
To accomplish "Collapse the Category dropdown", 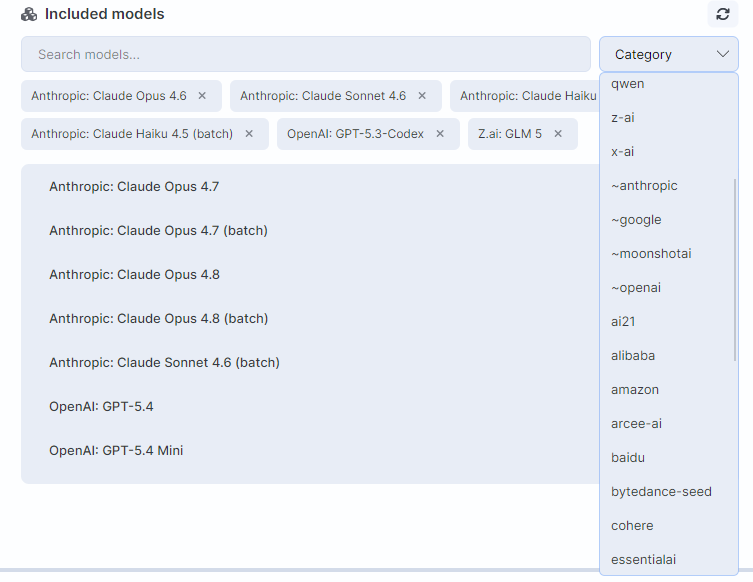I will [668, 54].
